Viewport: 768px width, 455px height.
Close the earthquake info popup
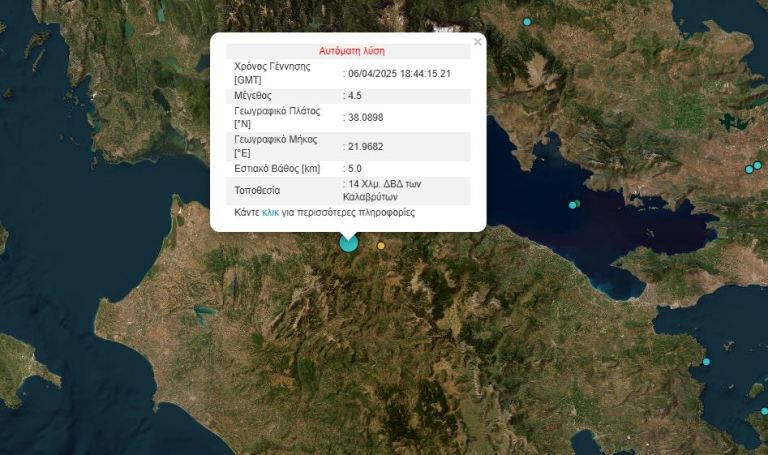pyautogui.click(x=477, y=42)
